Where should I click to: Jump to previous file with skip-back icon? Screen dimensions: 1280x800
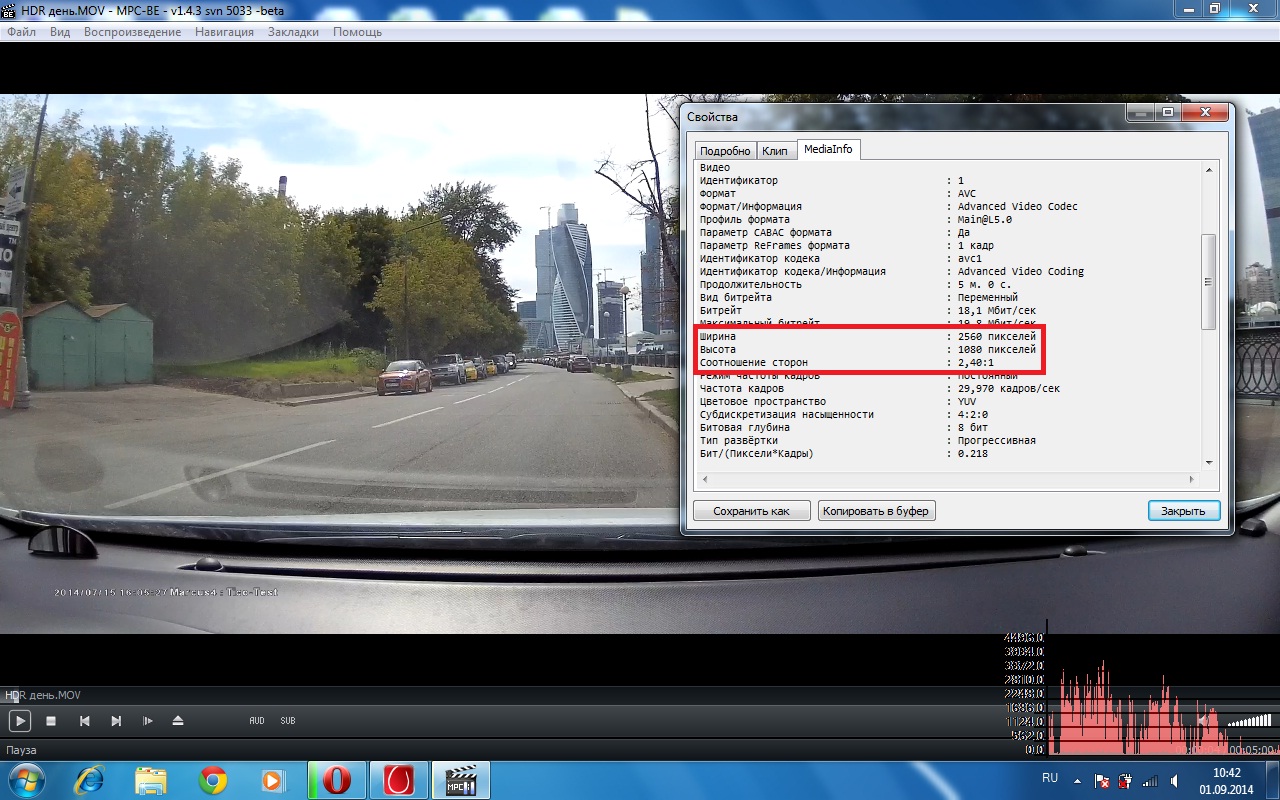click(x=85, y=721)
